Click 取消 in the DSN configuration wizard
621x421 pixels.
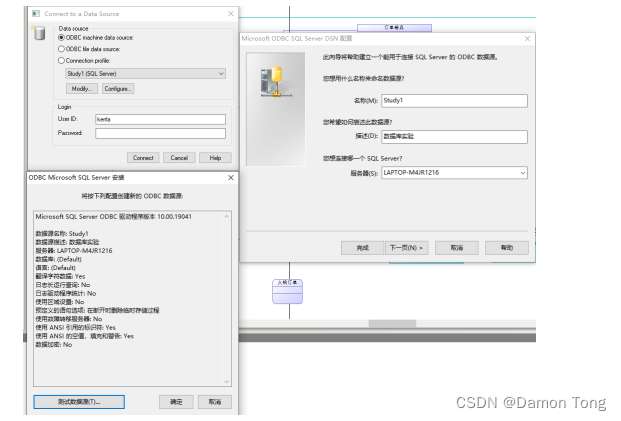pos(457,248)
